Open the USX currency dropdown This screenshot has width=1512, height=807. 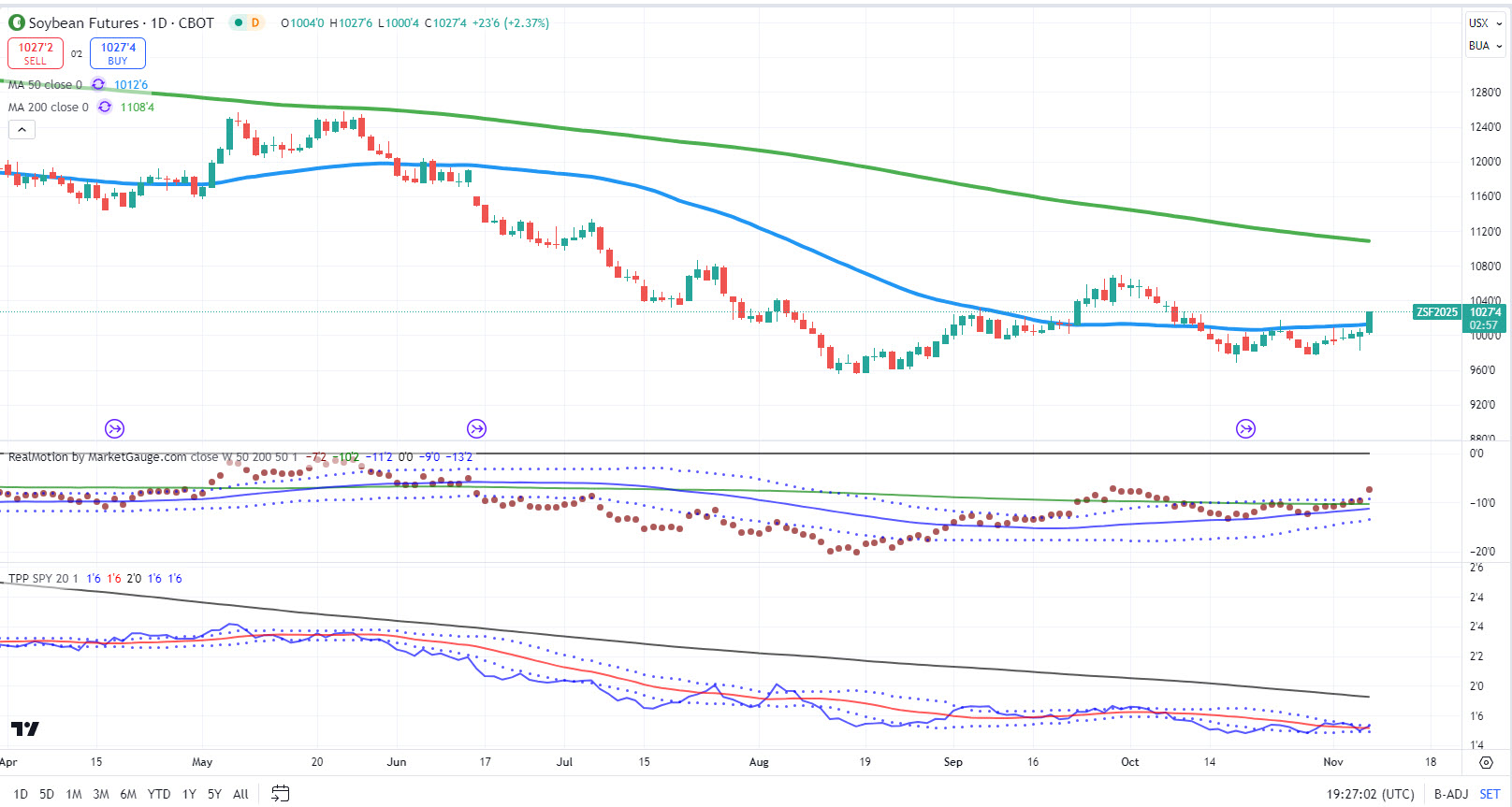click(x=1485, y=22)
